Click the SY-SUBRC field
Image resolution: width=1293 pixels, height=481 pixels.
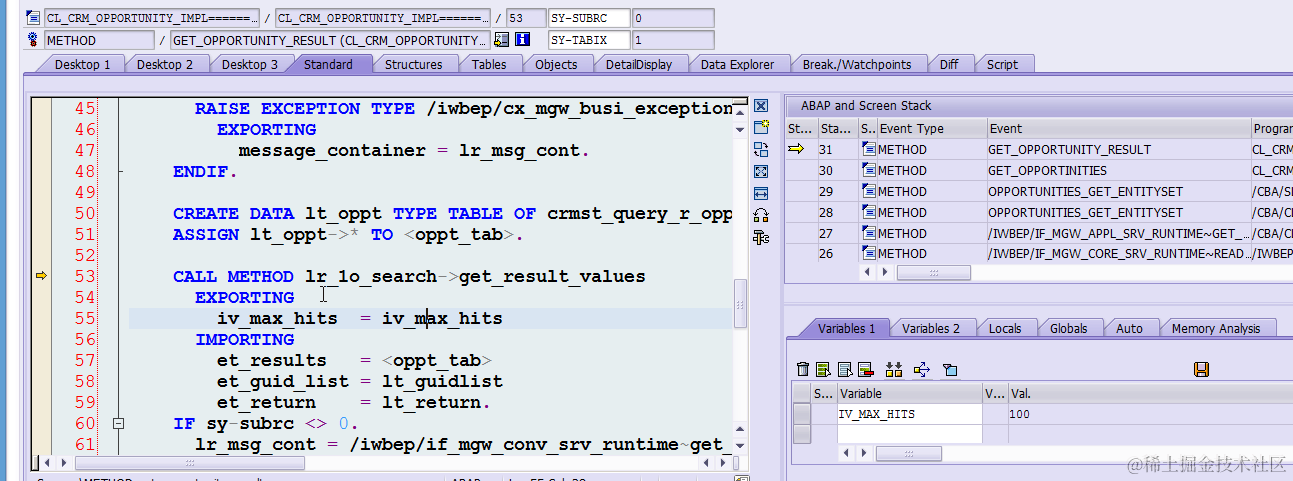(590, 18)
